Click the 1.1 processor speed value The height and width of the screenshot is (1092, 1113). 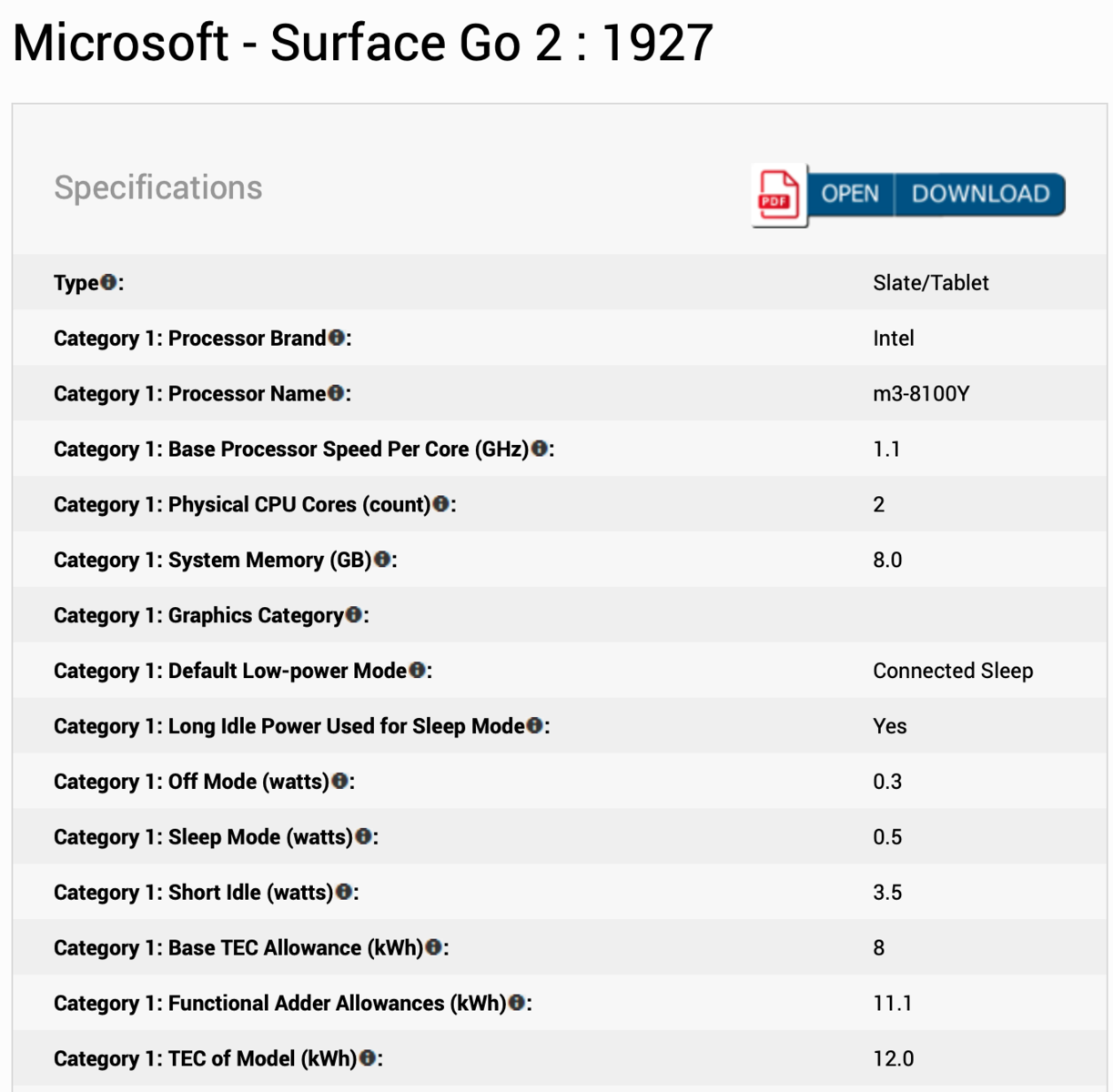(885, 450)
